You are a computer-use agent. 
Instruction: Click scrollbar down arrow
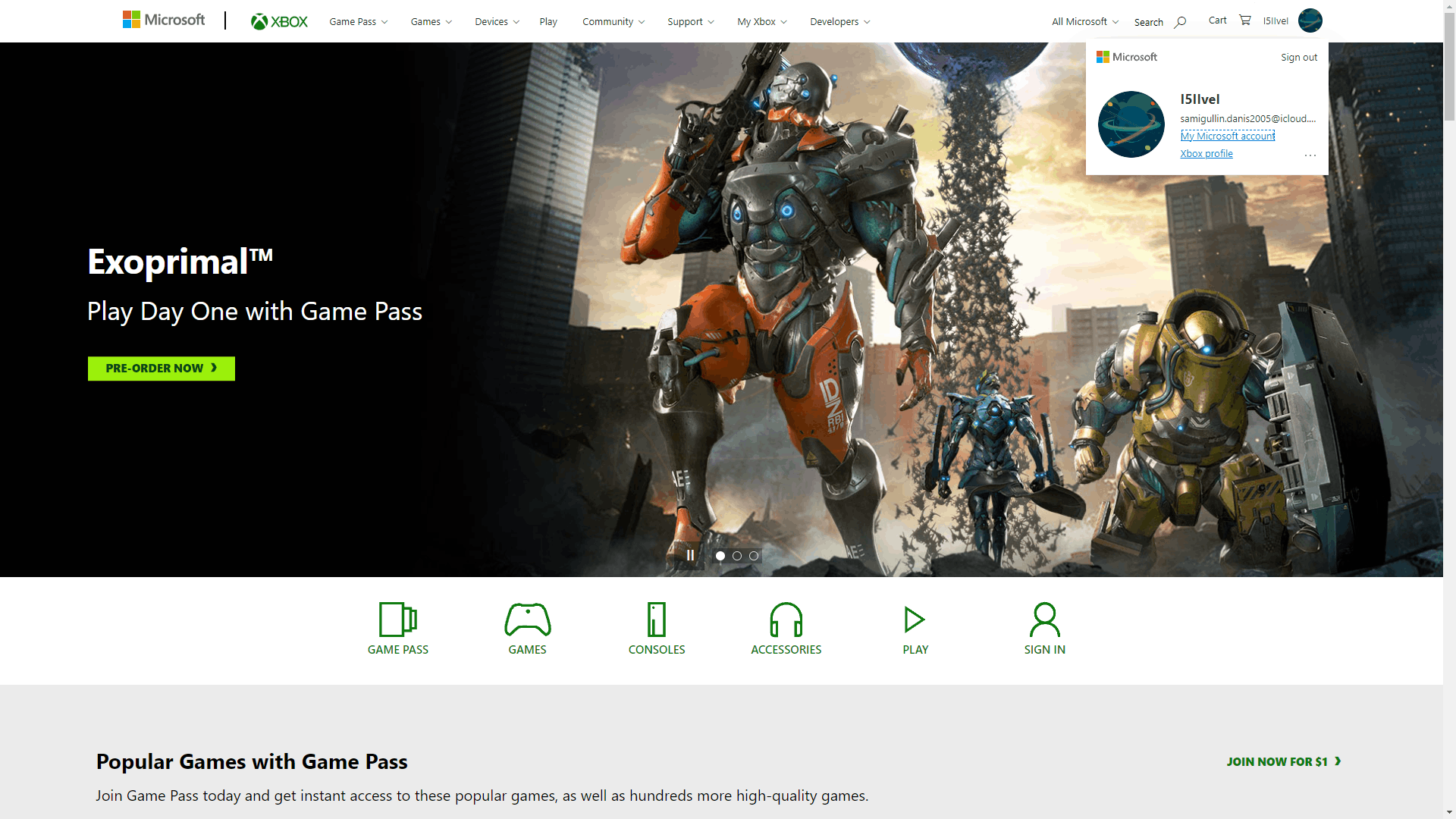click(1449, 812)
